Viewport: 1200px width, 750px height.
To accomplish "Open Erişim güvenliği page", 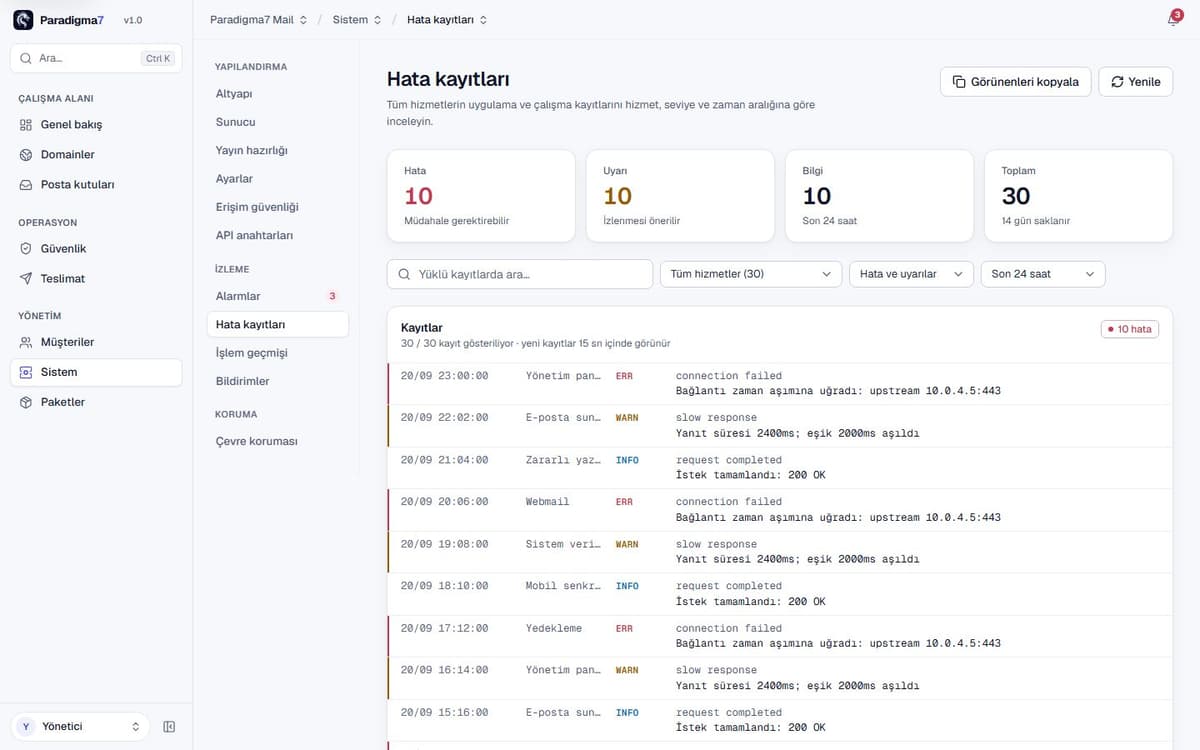I will (x=277, y=207).
